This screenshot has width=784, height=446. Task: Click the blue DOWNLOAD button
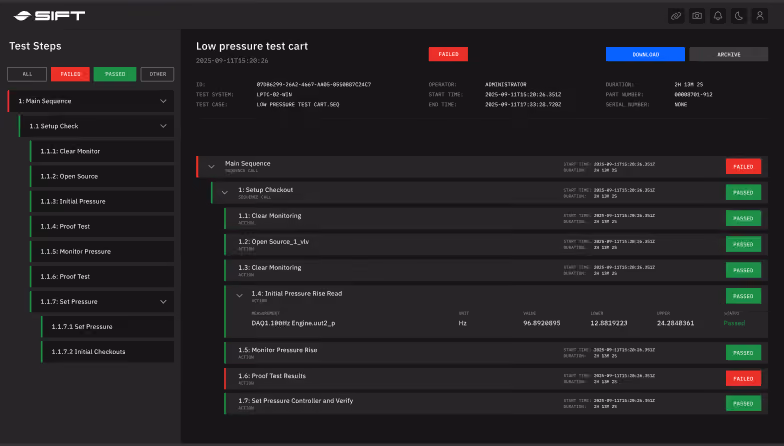click(x=646, y=54)
